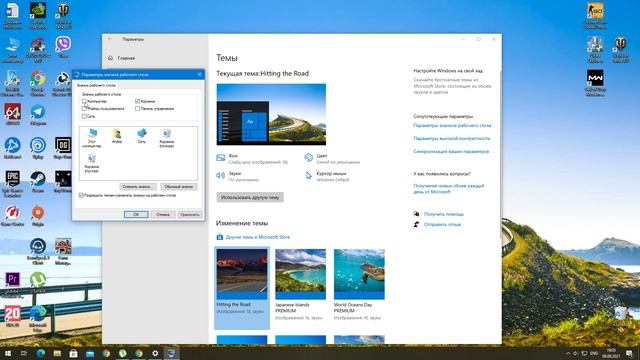
Task: Select the Recycle Bin (full) icon in the list
Action: 167,138
